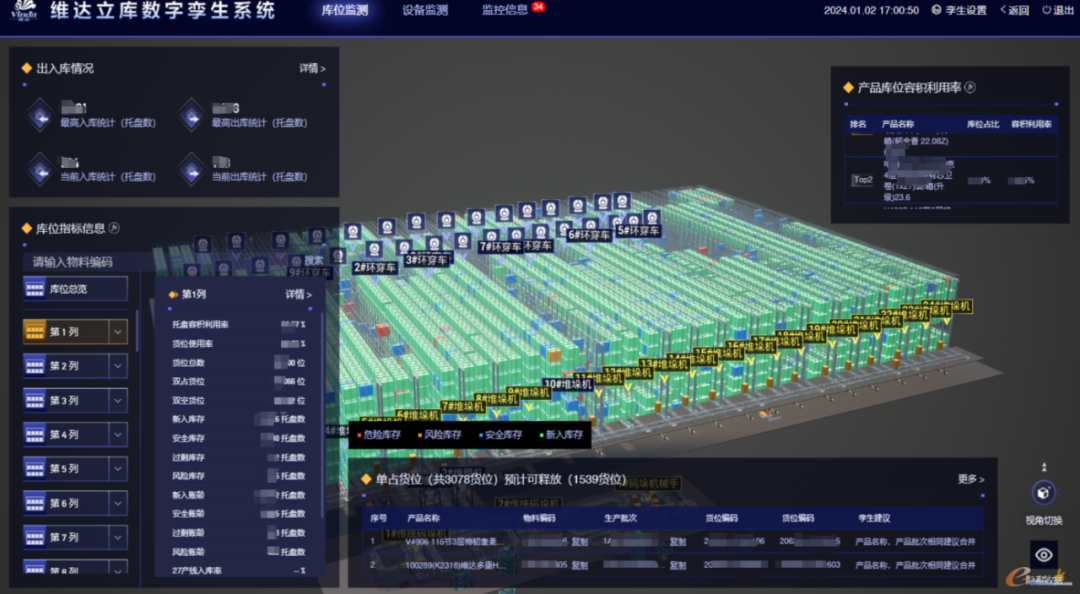The image size is (1080, 594).
Task: Open 详情 for the 第1列 popup
Action: coord(298,294)
